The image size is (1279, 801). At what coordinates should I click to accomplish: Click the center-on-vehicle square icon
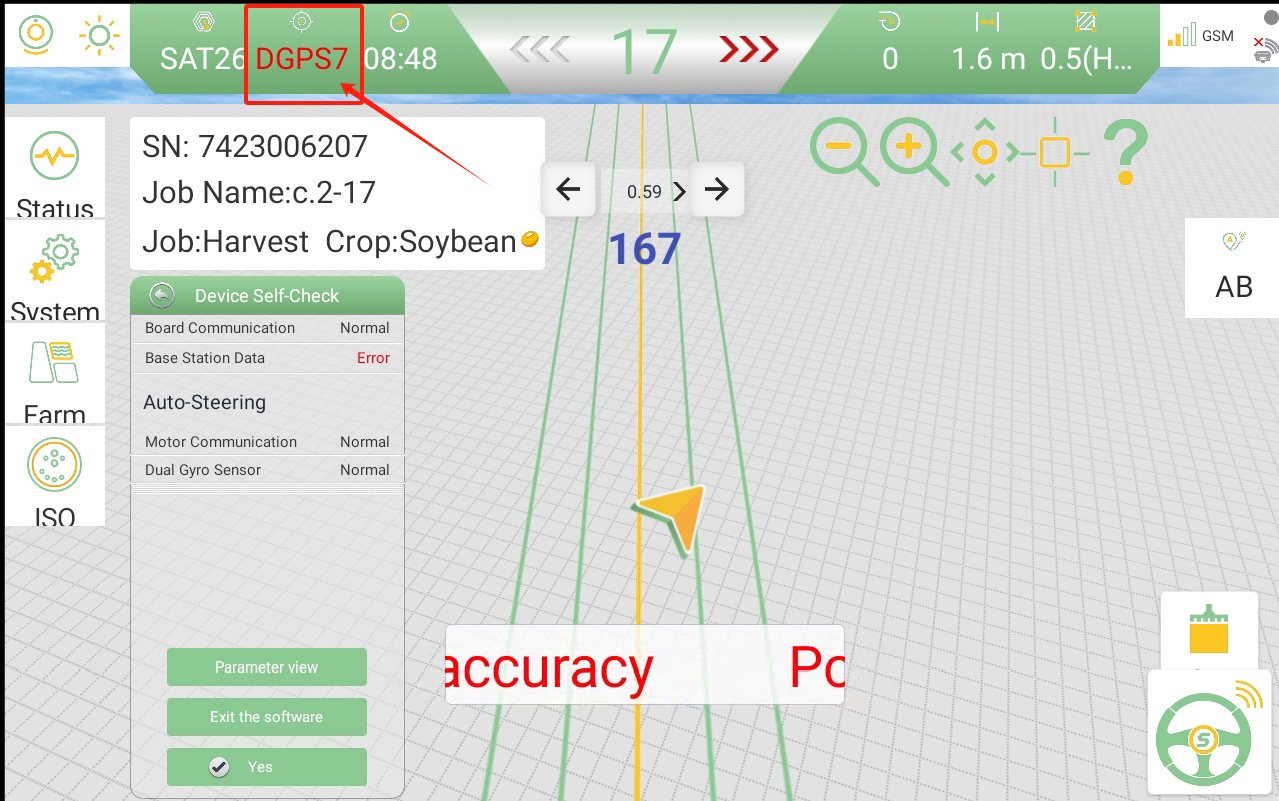[x=1054, y=152]
